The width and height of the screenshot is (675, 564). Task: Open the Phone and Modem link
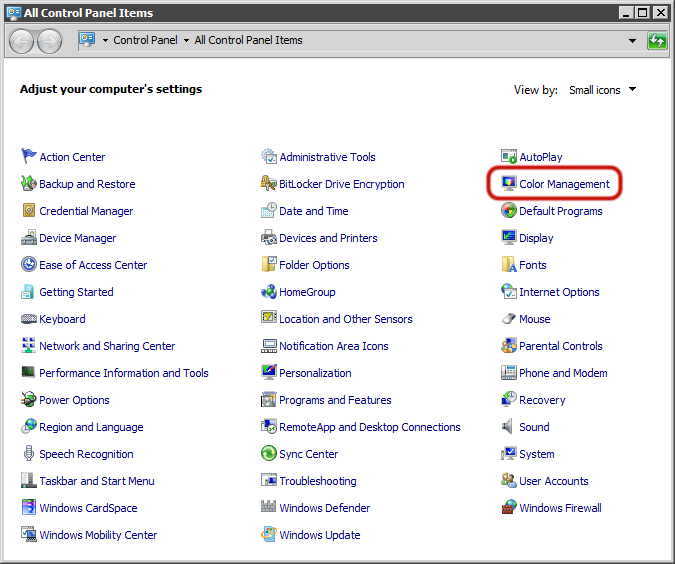pyautogui.click(x=563, y=373)
